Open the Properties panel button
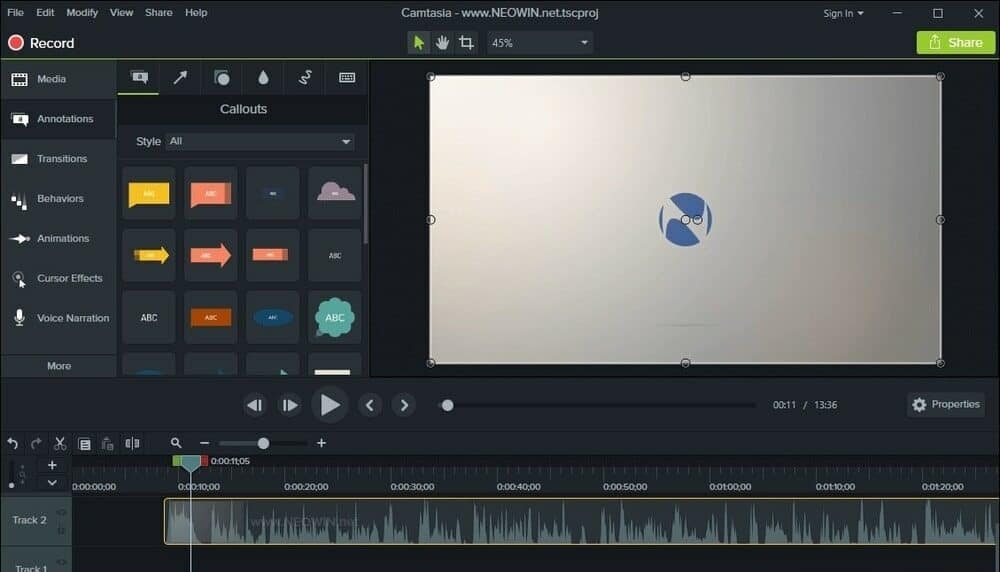This screenshot has width=1000, height=572. point(945,405)
